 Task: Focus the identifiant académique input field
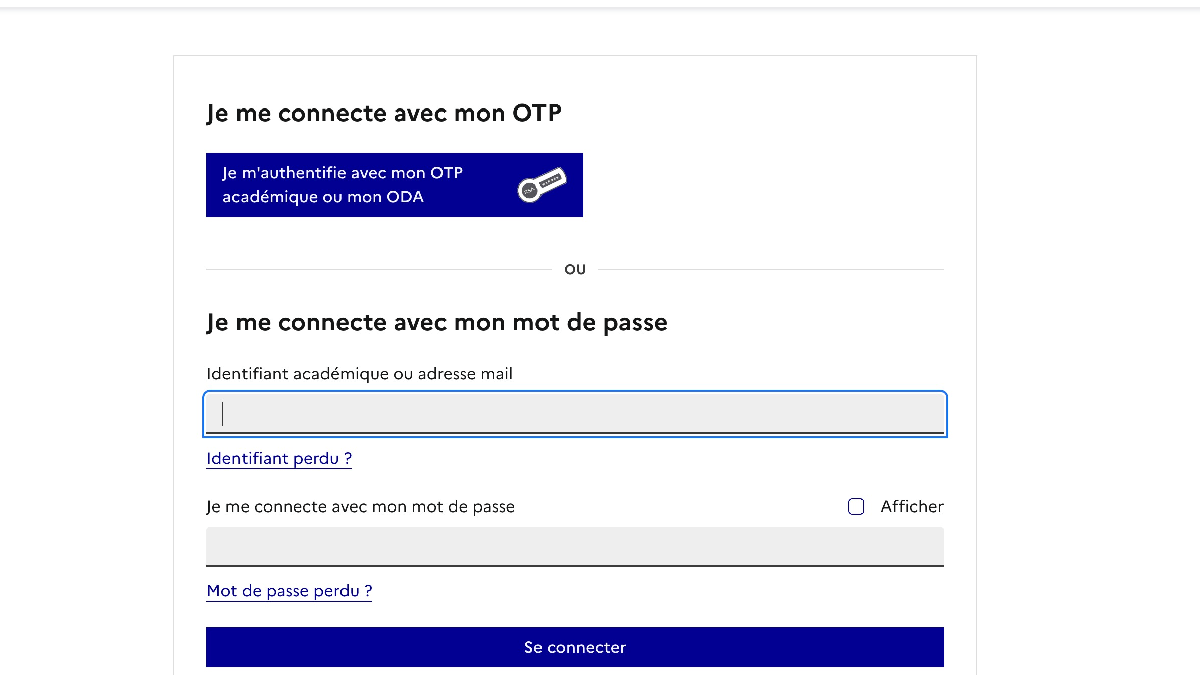pos(575,414)
